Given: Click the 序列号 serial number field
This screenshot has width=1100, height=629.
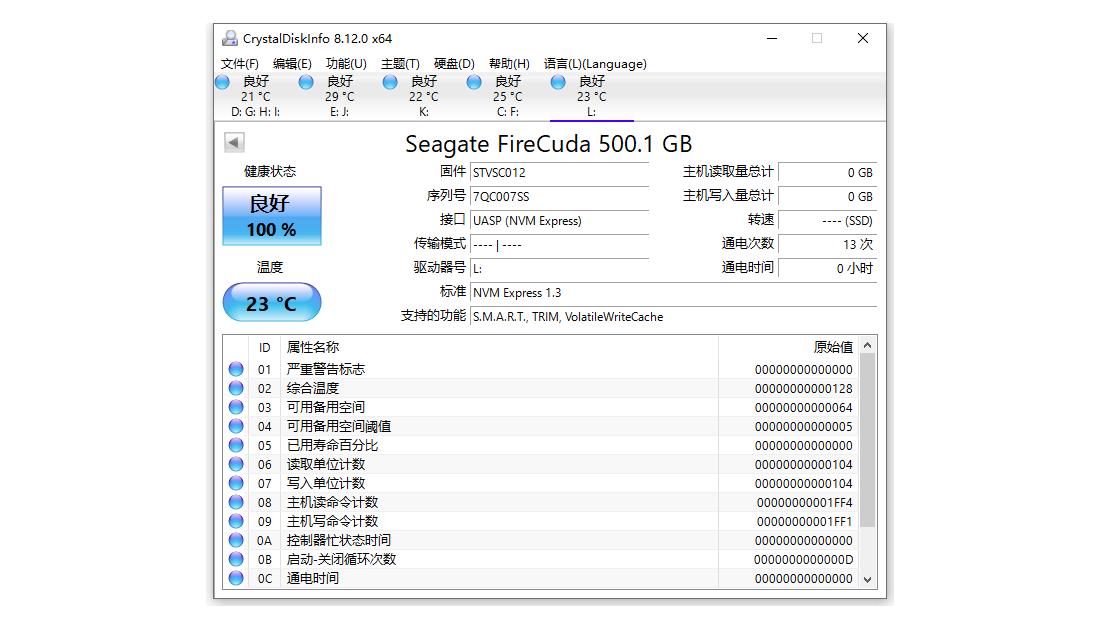Looking at the screenshot, I should tap(560, 196).
